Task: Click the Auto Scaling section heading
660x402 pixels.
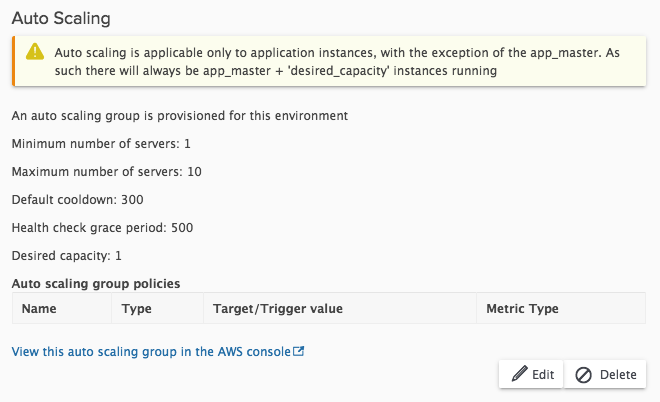Action: [x=61, y=18]
